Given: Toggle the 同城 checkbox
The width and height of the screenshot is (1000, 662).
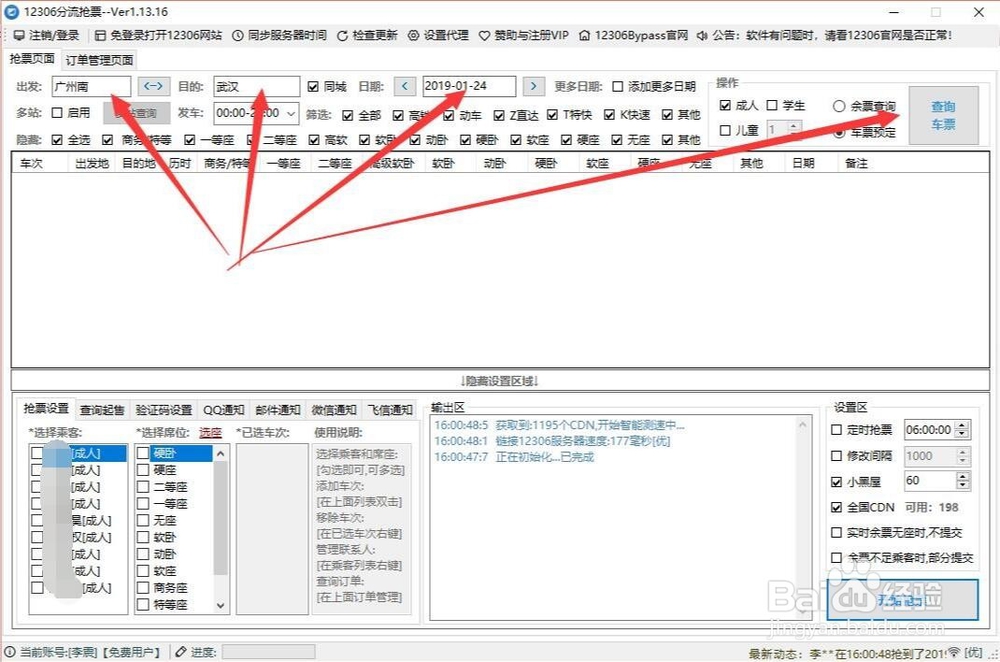Looking at the screenshot, I should click(312, 86).
